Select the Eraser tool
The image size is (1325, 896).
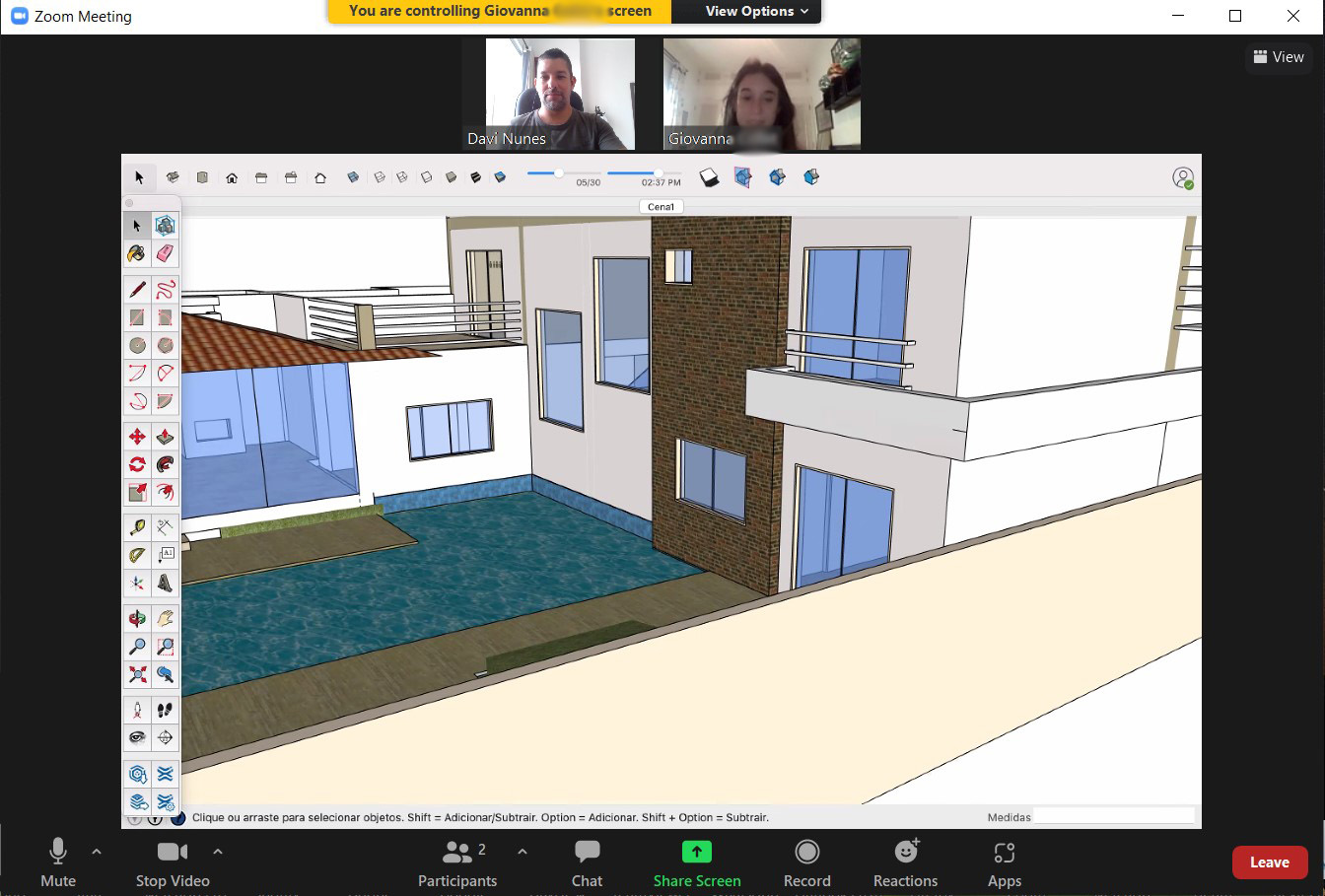click(166, 253)
